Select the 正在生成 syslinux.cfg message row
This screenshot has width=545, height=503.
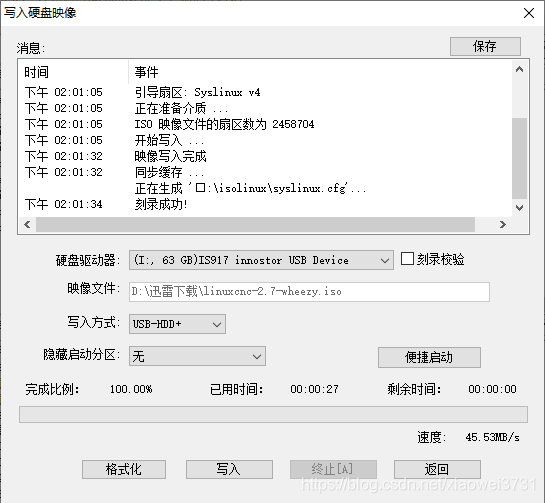pyautogui.click(x=266, y=188)
